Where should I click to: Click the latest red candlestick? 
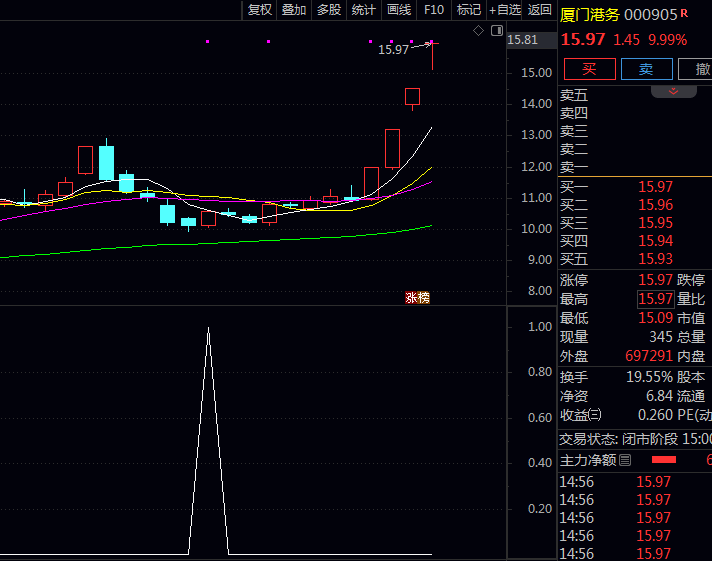[432, 56]
